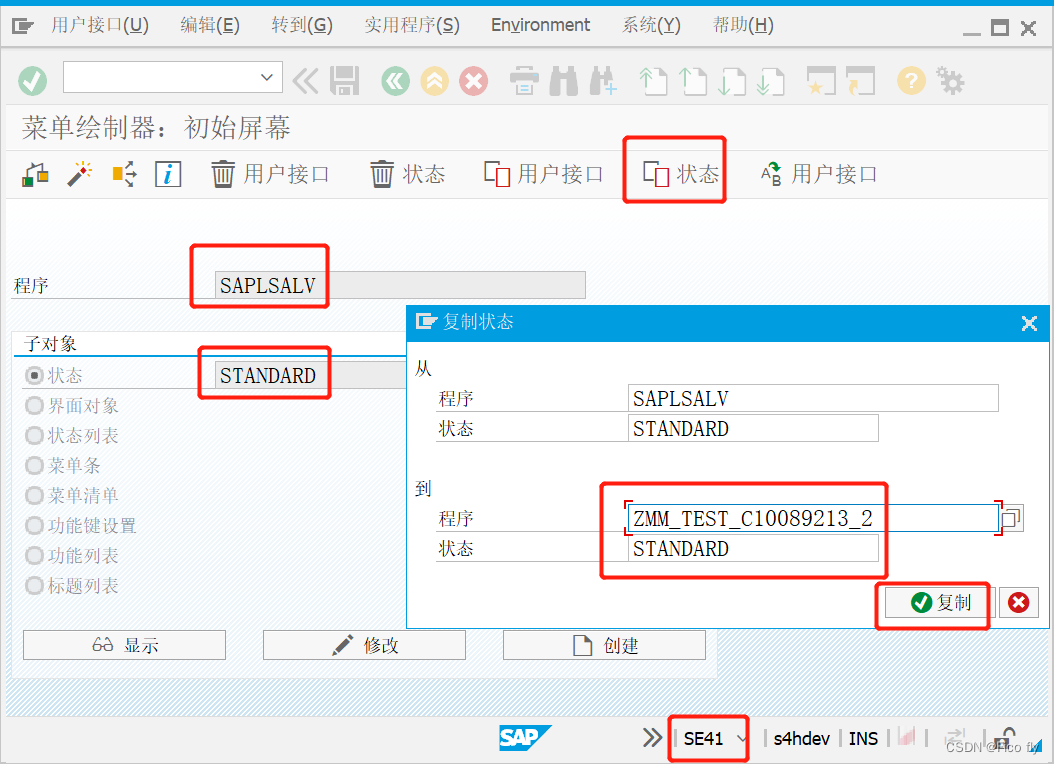Click the 创建 button at the bottom

pyautogui.click(x=604, y=644)
